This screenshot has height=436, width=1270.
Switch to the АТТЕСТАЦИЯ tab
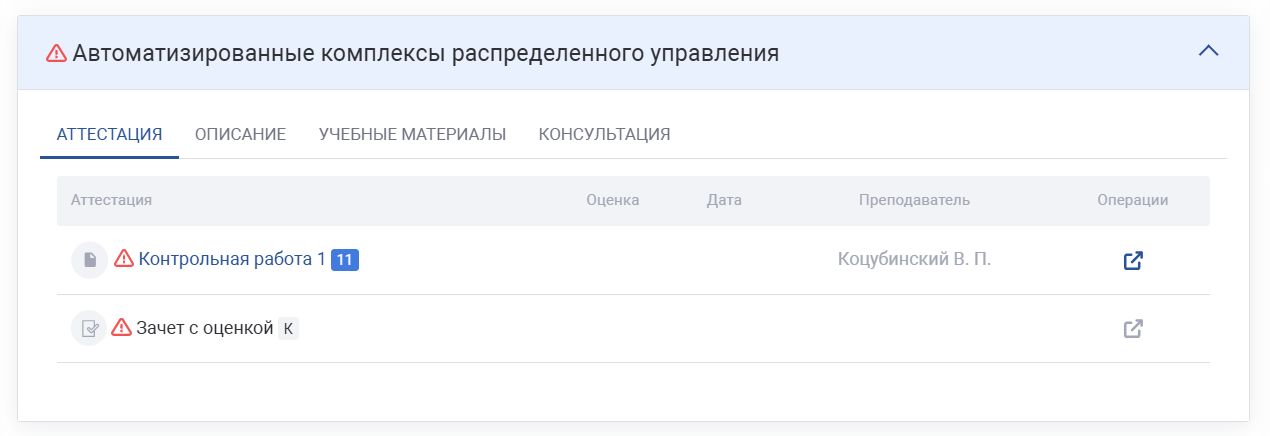coord(109,134)
